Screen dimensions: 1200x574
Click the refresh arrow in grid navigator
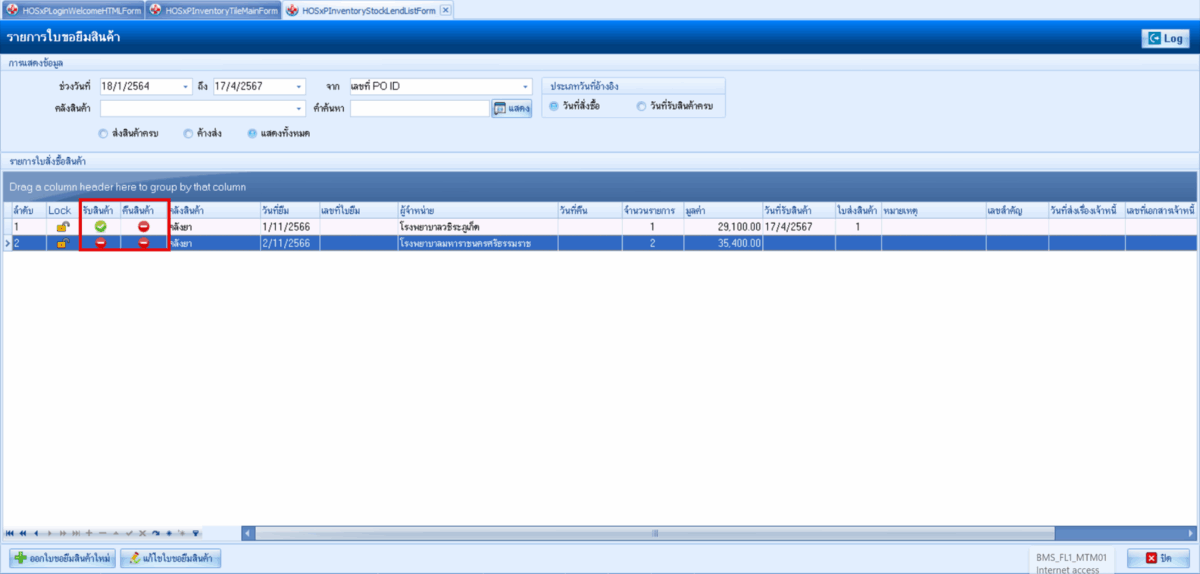point(155,533)
